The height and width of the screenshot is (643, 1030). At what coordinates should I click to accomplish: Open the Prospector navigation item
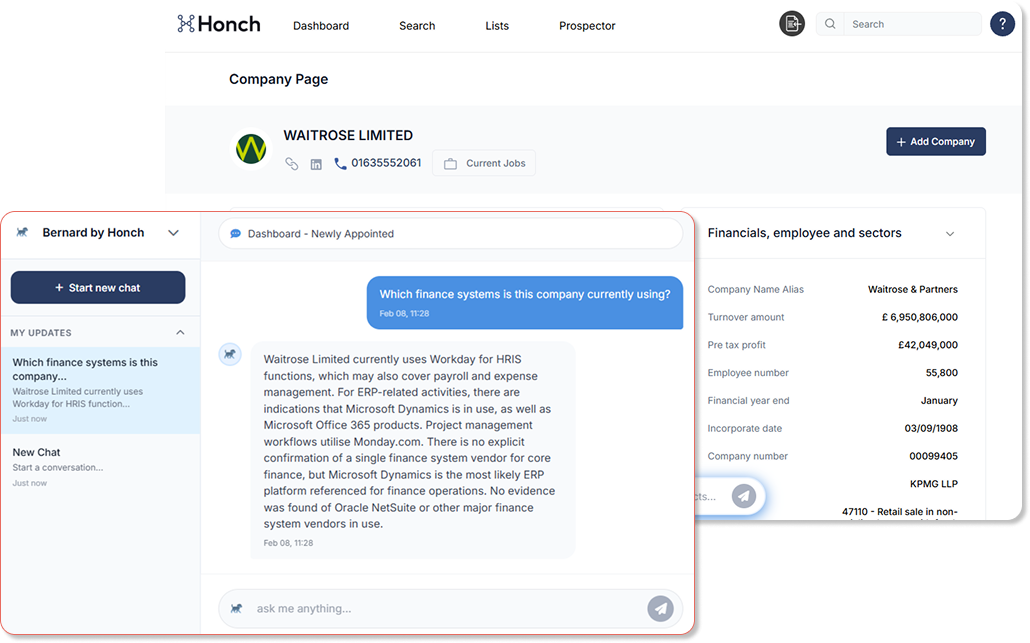point(587,26)
